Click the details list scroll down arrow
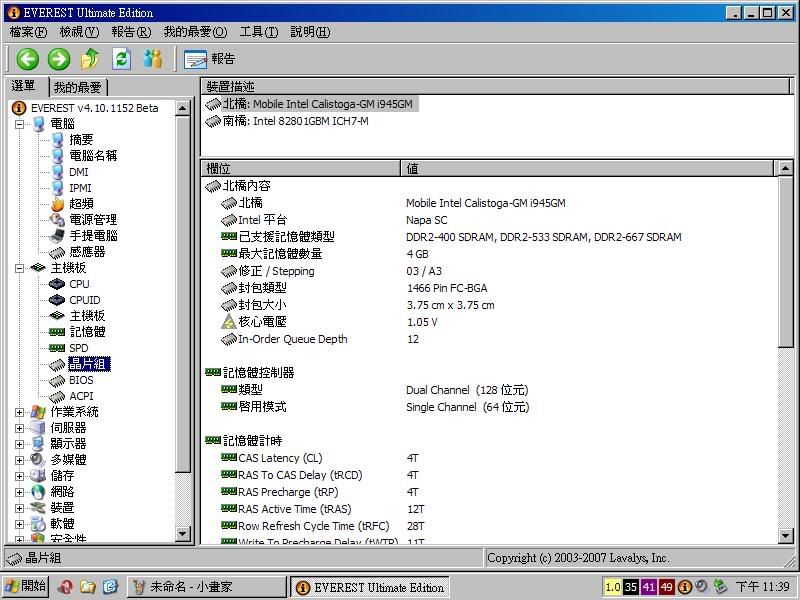The image size is (800, 600). (786, 535)
